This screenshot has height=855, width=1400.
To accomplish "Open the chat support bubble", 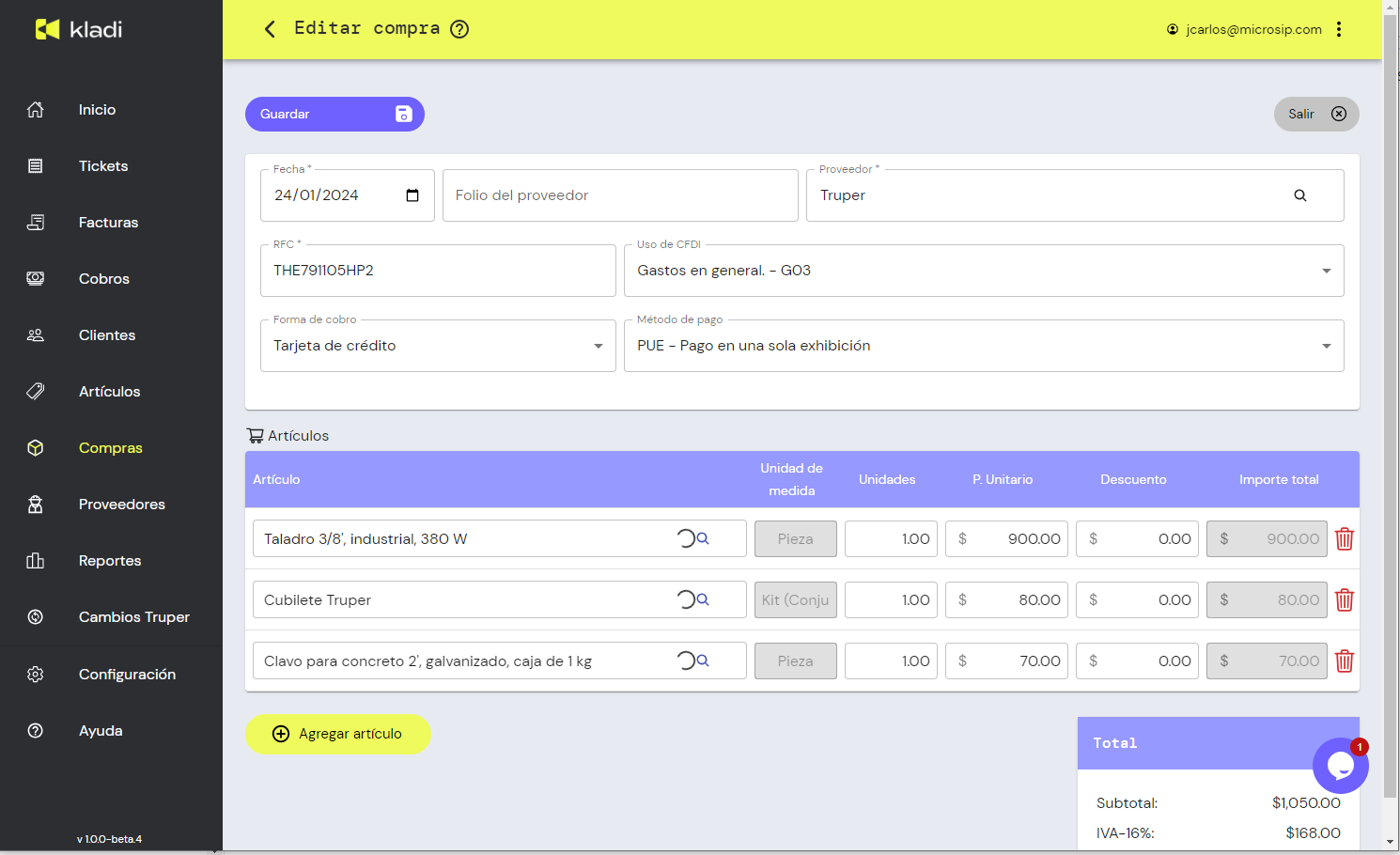I will pyautogui.click(x=1340, y=766).
